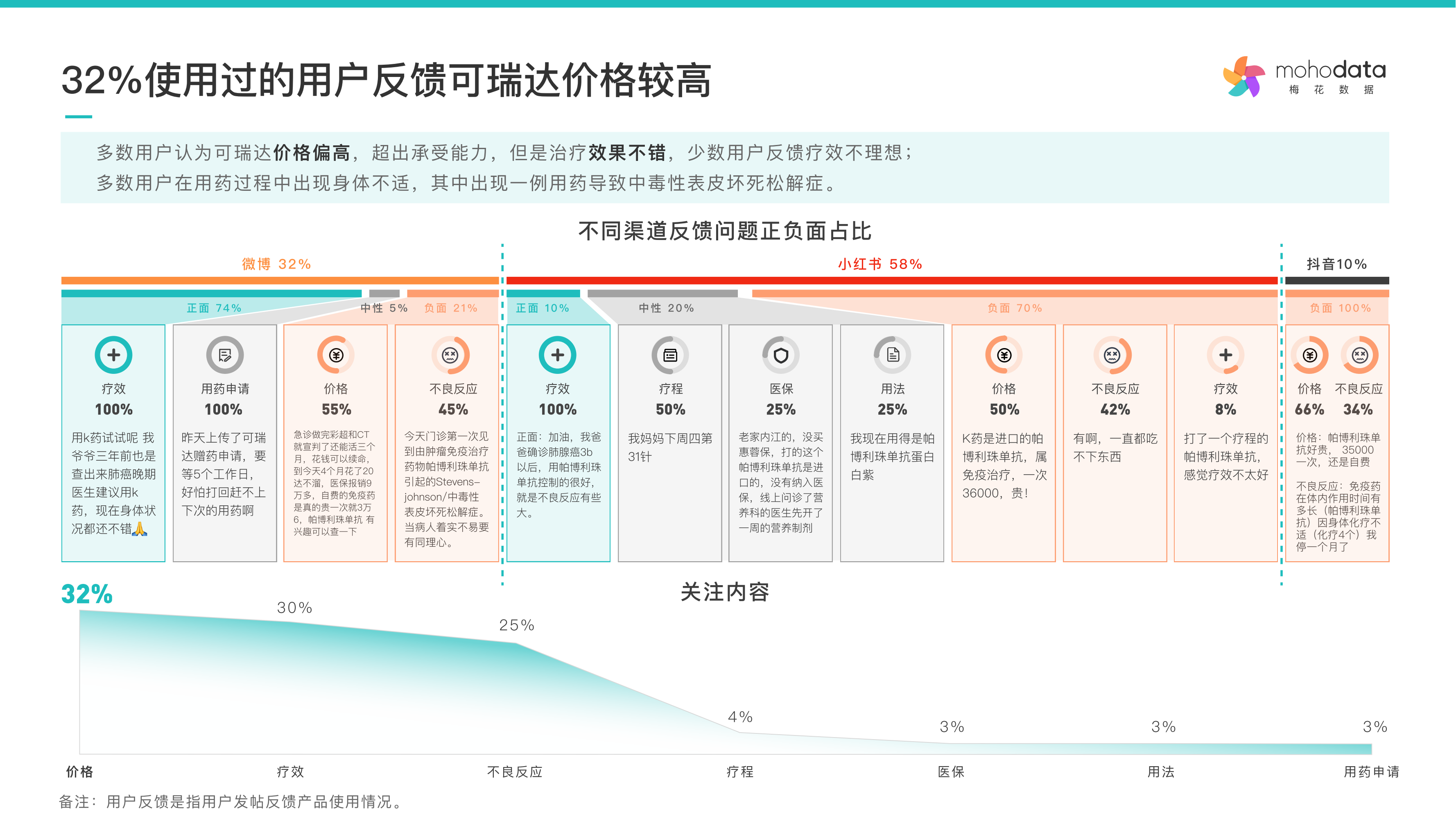This screenshot has width=1456, height=819.
Task: Click the 价格 axis label
Action: tap(80, 771)
